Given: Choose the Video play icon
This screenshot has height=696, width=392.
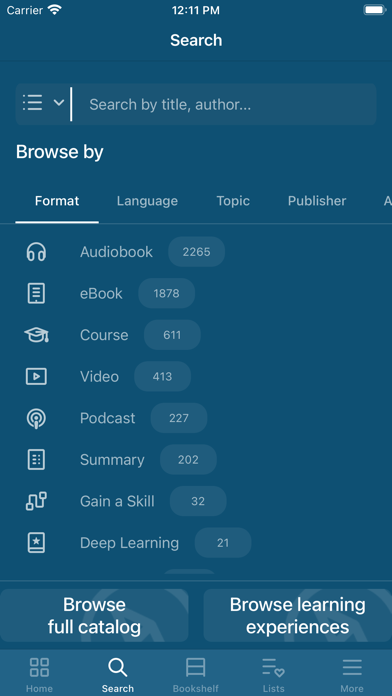Looking at the screenshot, I should [x=36, y=376].
